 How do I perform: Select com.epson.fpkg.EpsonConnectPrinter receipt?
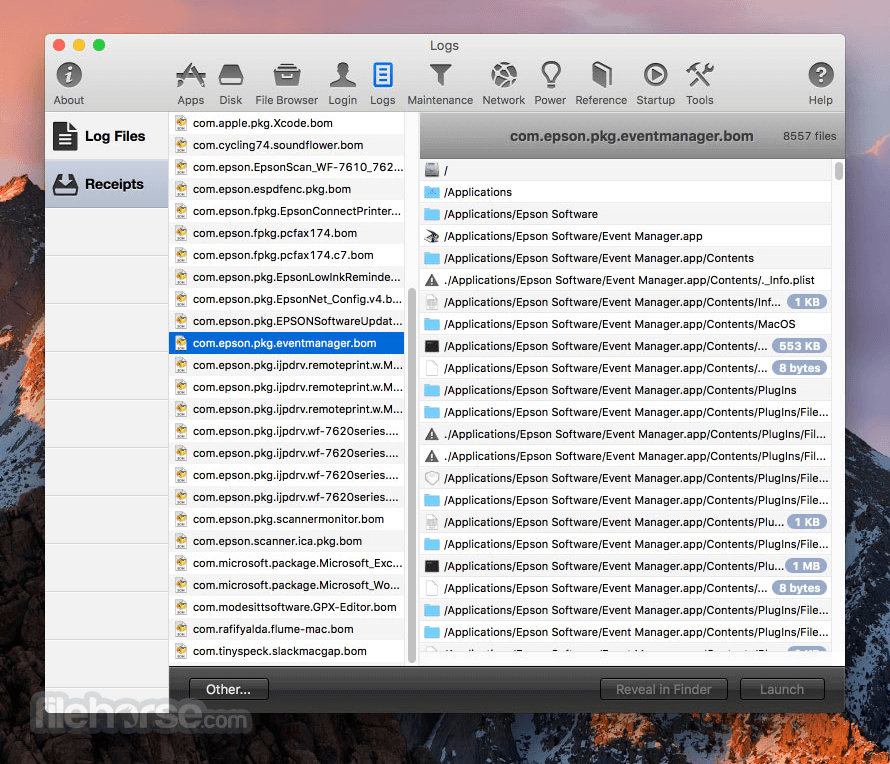(x=287, y=211)
